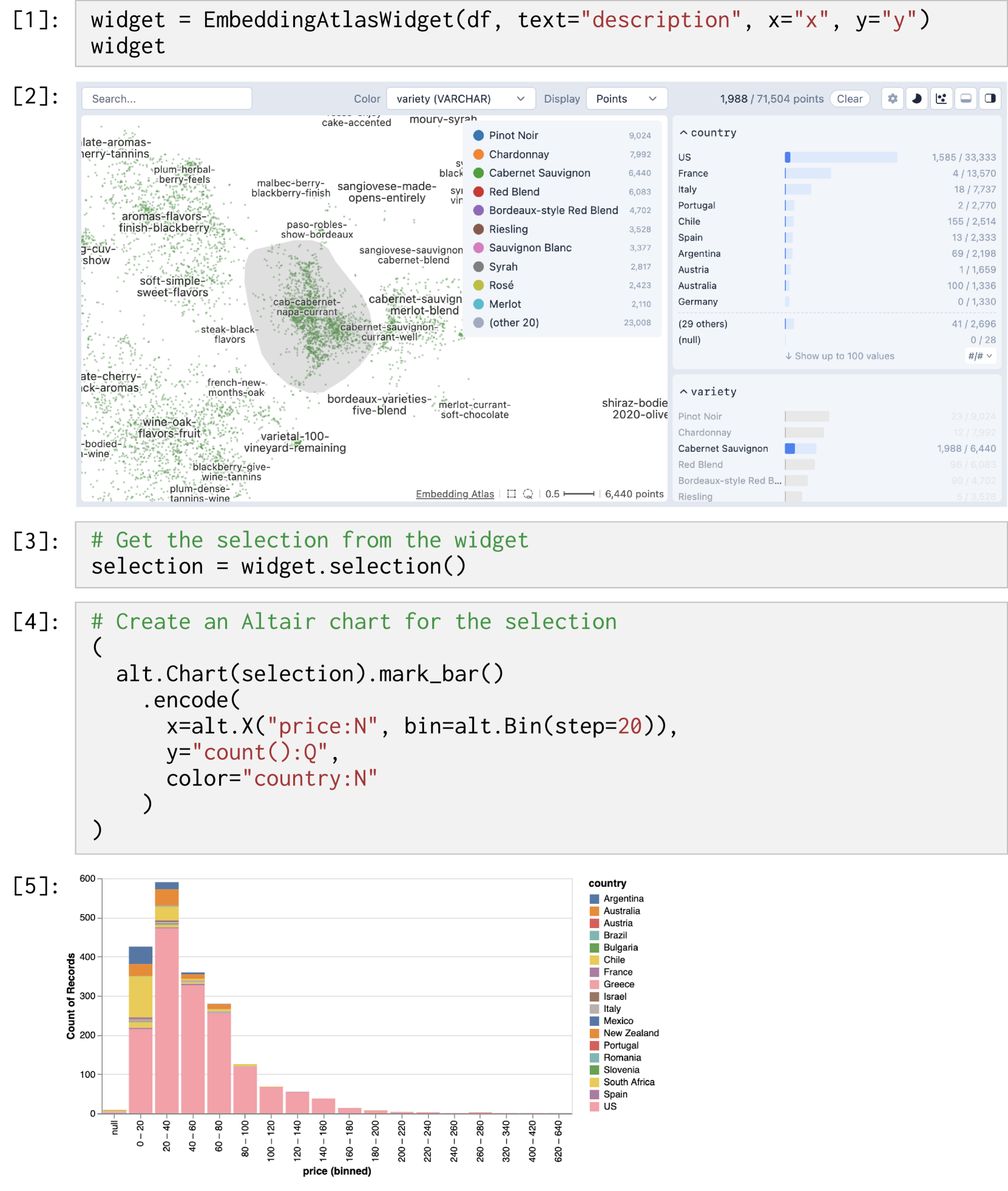1008x1191 pixels.
Task: Click the Clear selection button
Action: pyautogui.click(x=849, y=99)
